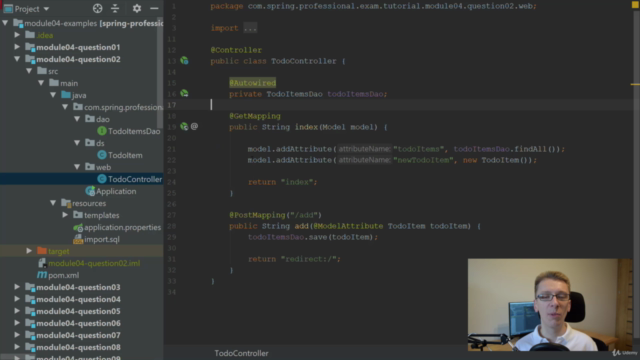The width and height of the screenshot is (640, 360).
Task: Click the @Autowired annotation in editor
Action: tap(252, 83)
